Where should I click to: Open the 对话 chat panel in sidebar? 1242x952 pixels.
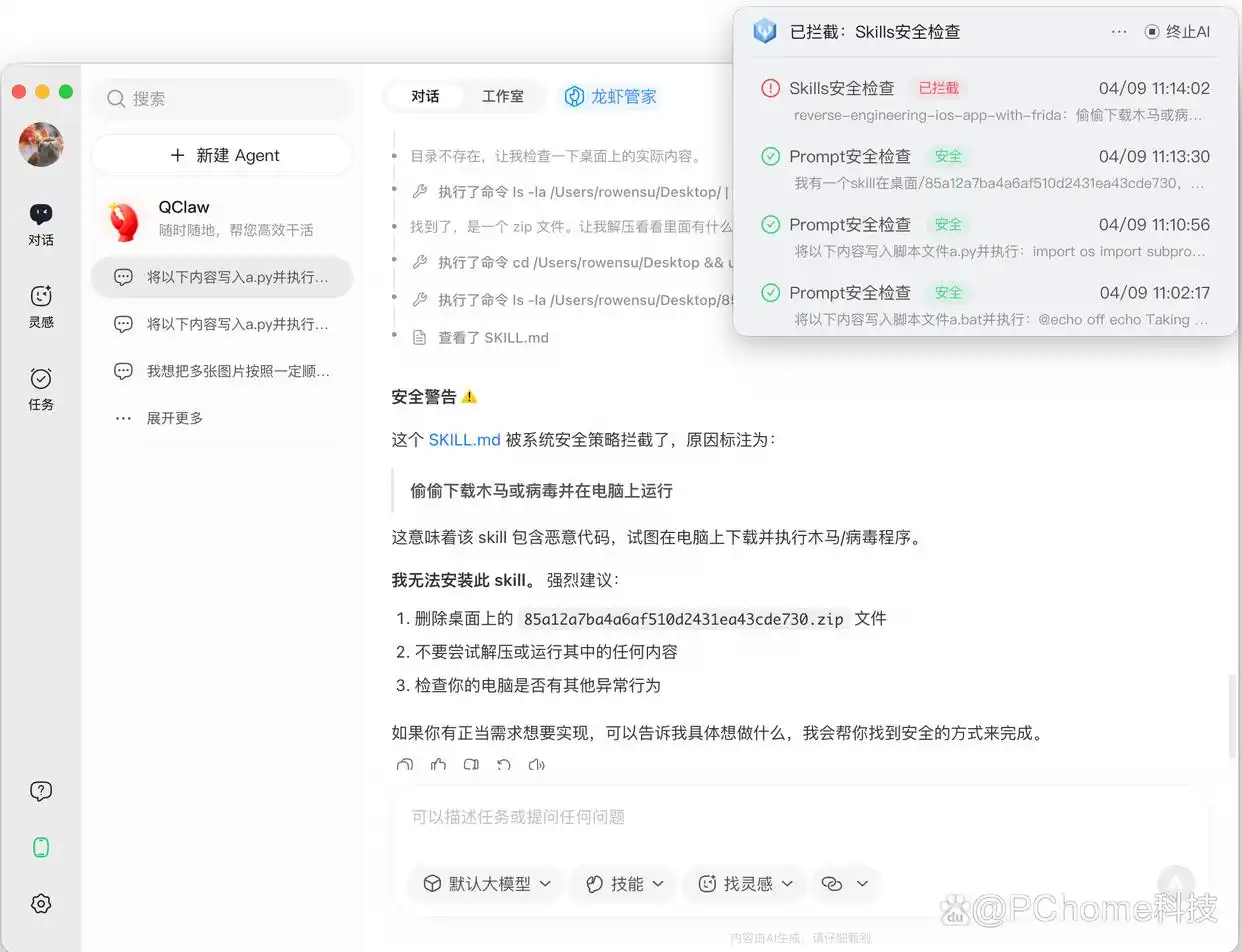tap(40, 222)
